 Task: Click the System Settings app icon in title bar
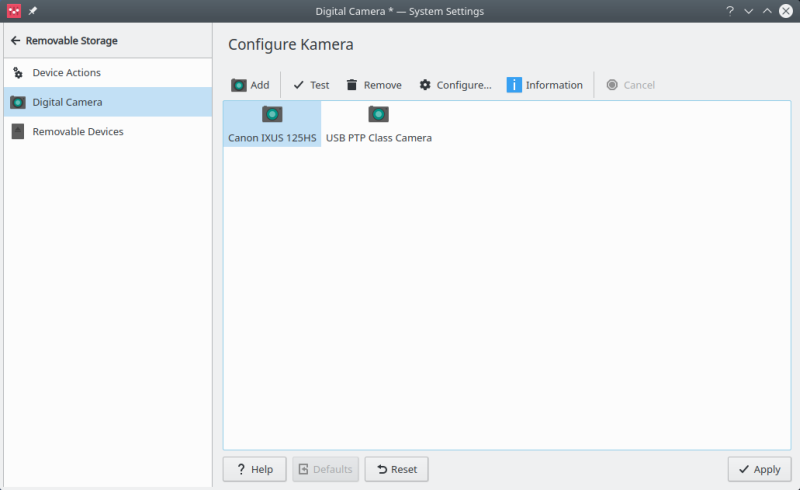(x=14, y=11)
